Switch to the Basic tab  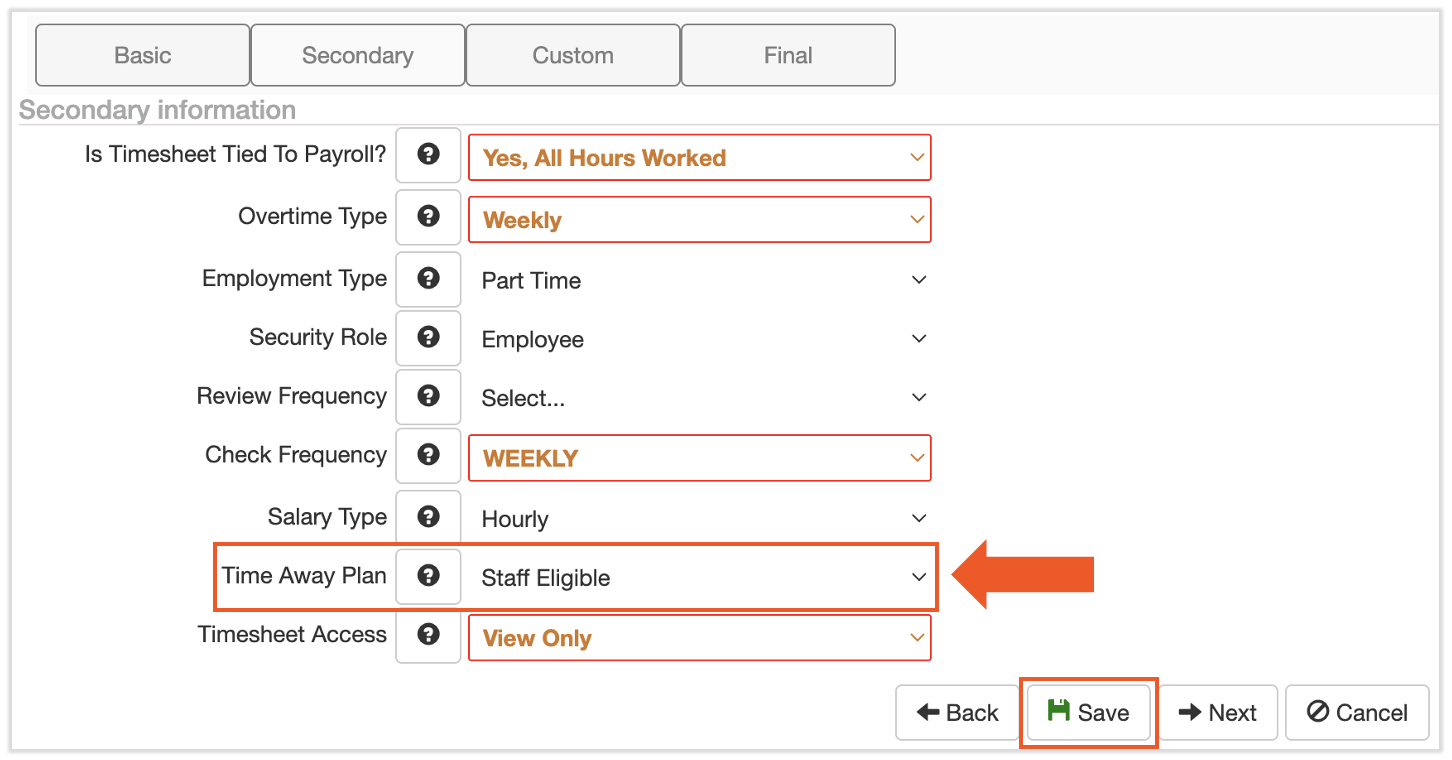pos(142,56)
